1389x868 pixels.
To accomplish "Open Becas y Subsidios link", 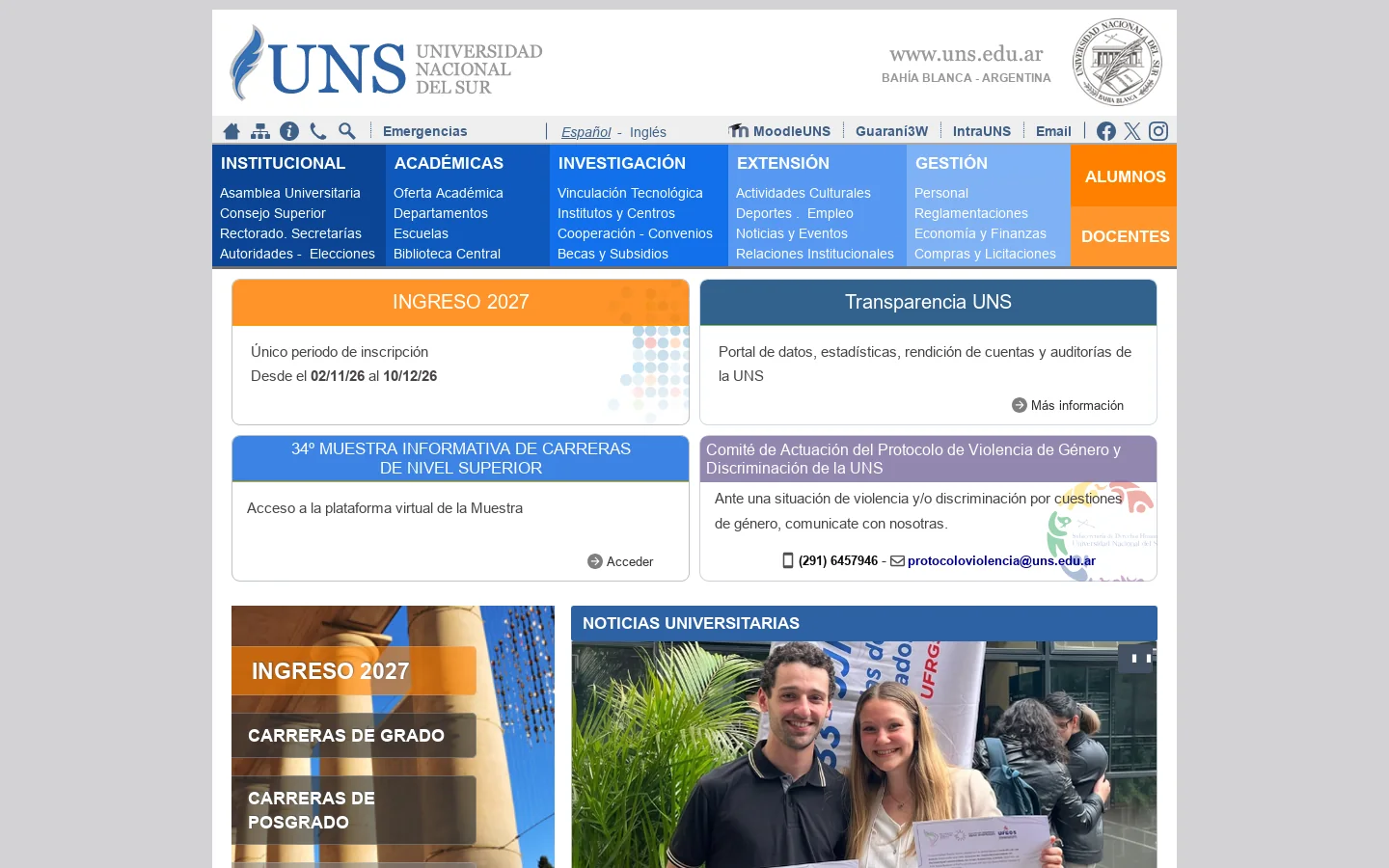I will [613, 254].
